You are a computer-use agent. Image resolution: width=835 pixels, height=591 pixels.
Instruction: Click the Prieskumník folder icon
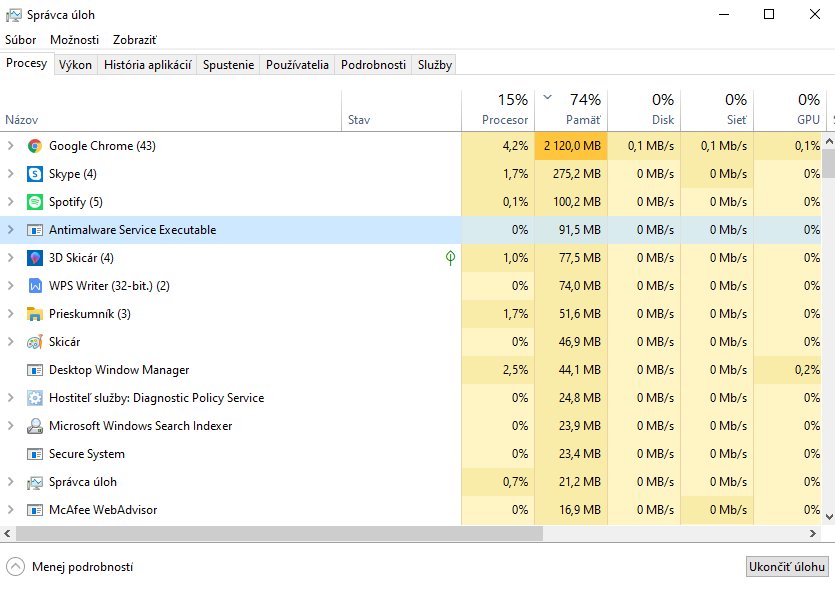(x=35, y=314)
